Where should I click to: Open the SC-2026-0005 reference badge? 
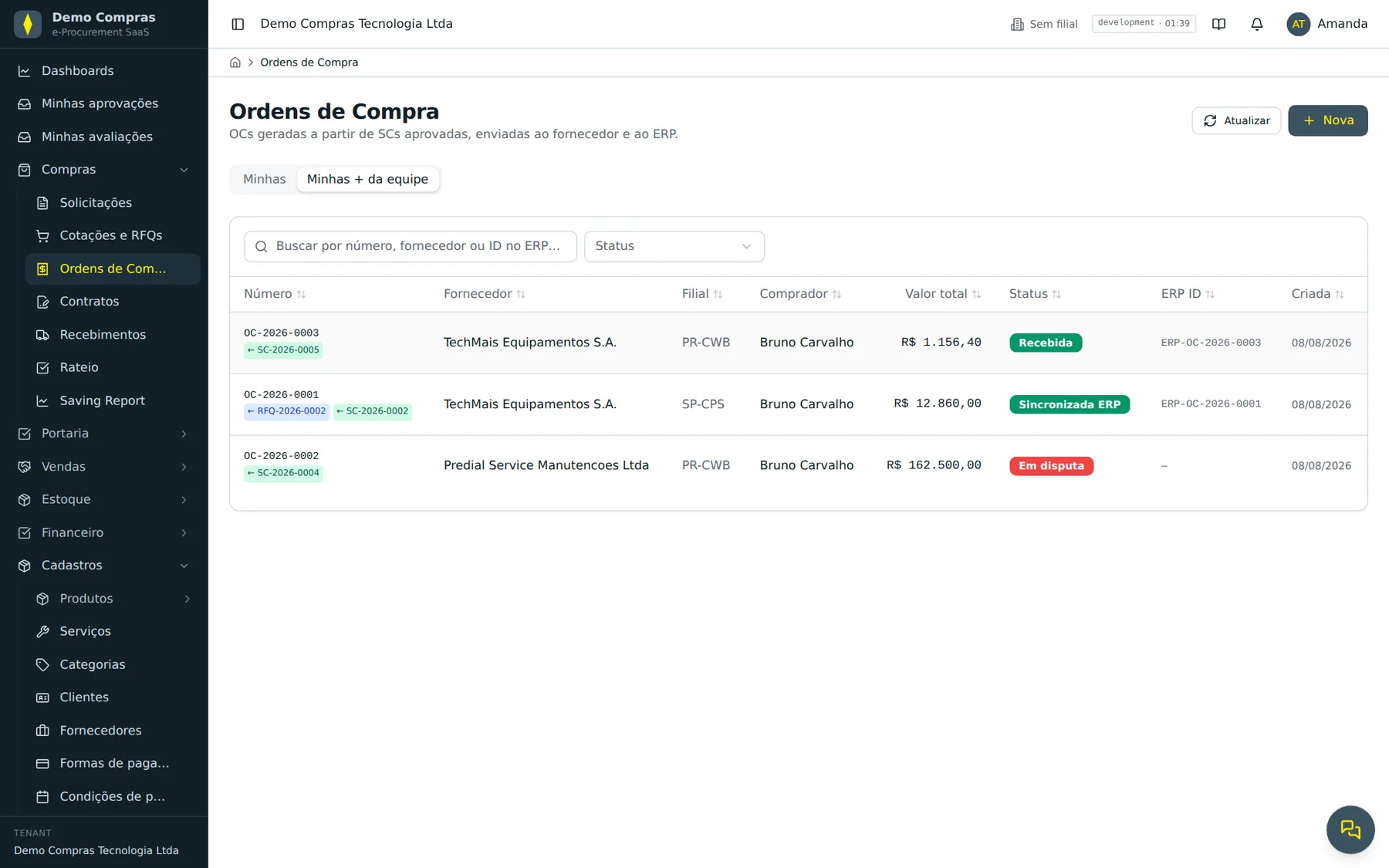[x=283, y=350]
